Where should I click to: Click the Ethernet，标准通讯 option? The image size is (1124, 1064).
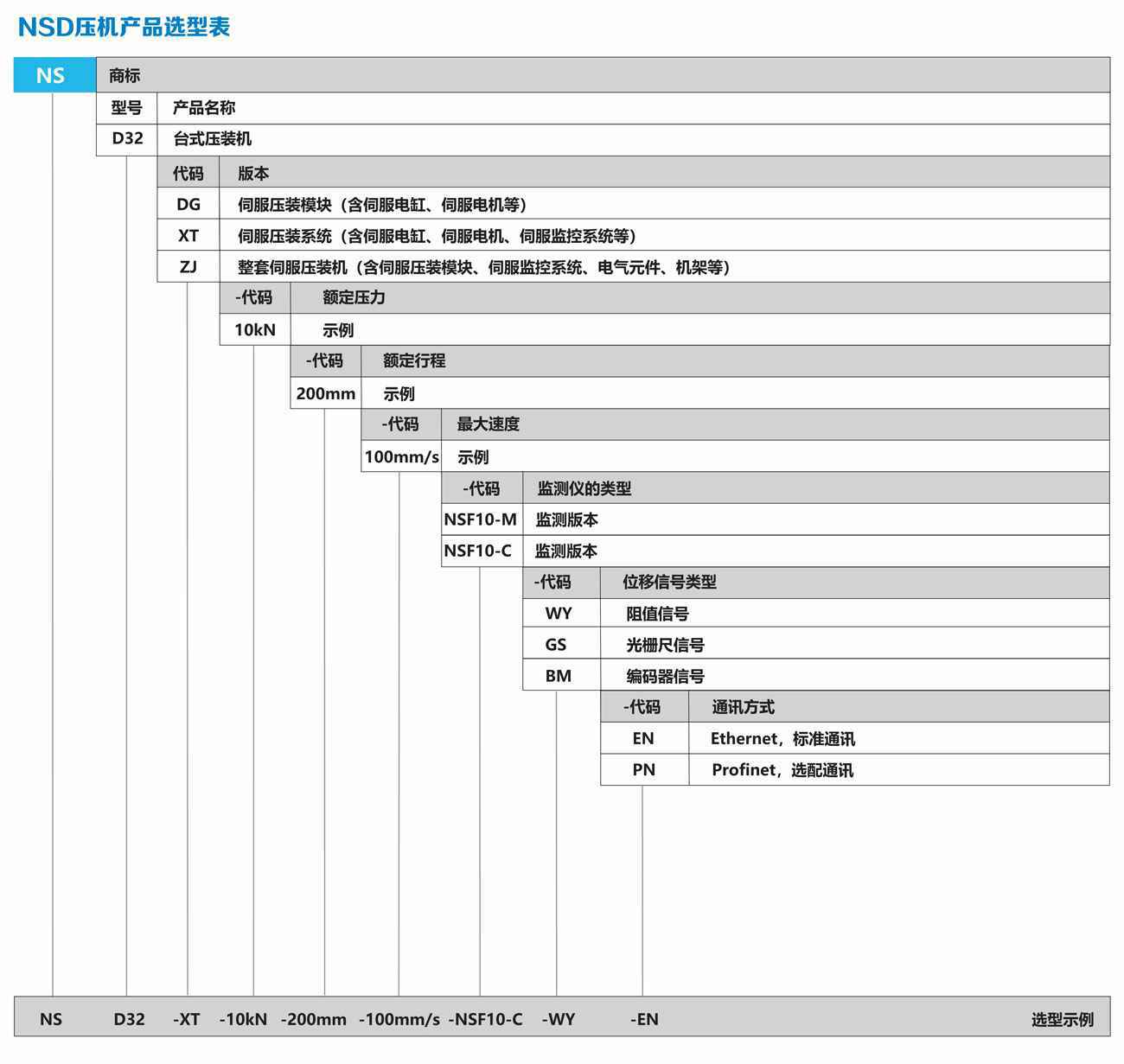782,739
